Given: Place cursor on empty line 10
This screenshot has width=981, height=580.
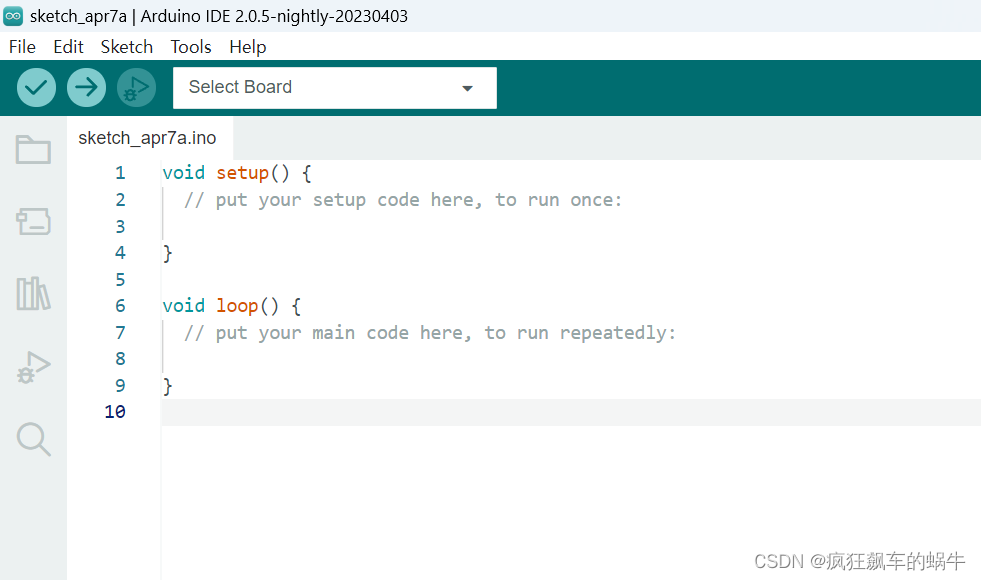Looking at the screenshot, I should coord(571,412).
